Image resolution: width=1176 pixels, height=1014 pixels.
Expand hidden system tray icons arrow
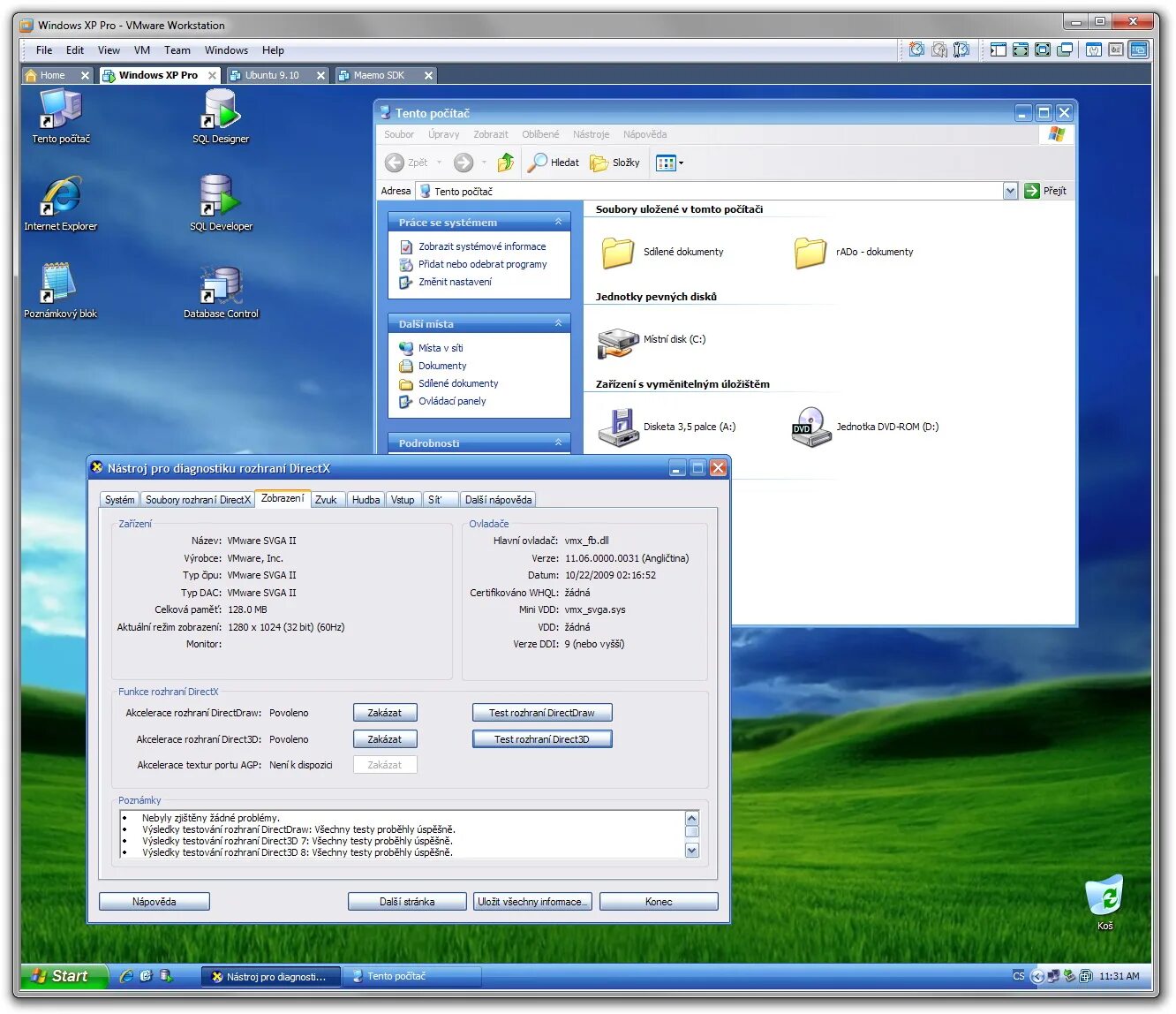[x=1037, y=976]
